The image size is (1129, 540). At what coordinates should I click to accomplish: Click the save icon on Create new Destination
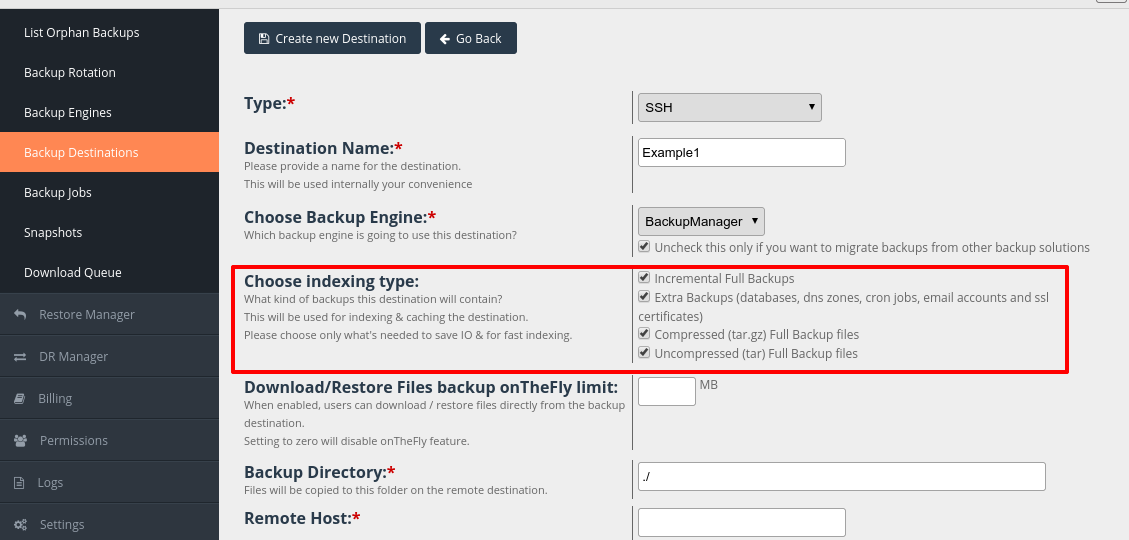(x=264, y=38)
